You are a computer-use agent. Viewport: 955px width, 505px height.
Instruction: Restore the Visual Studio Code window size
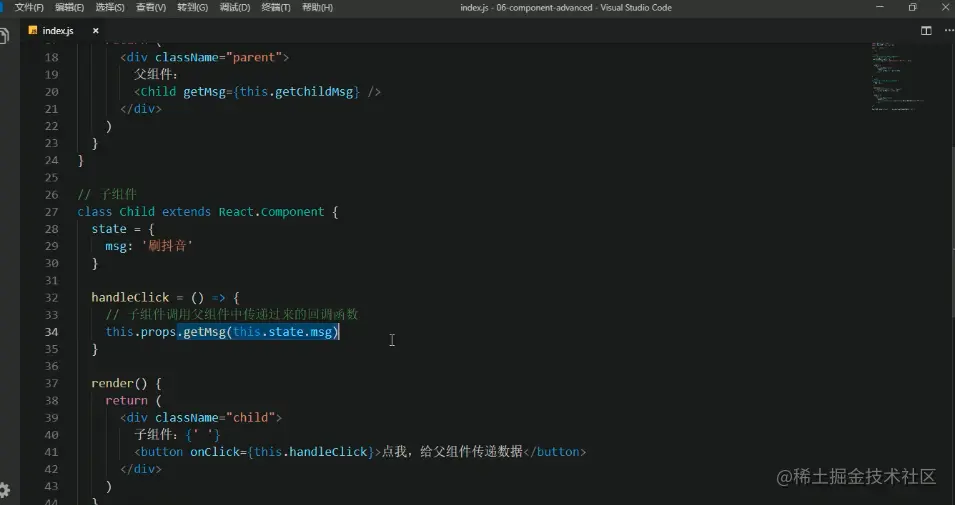point(912,7)
